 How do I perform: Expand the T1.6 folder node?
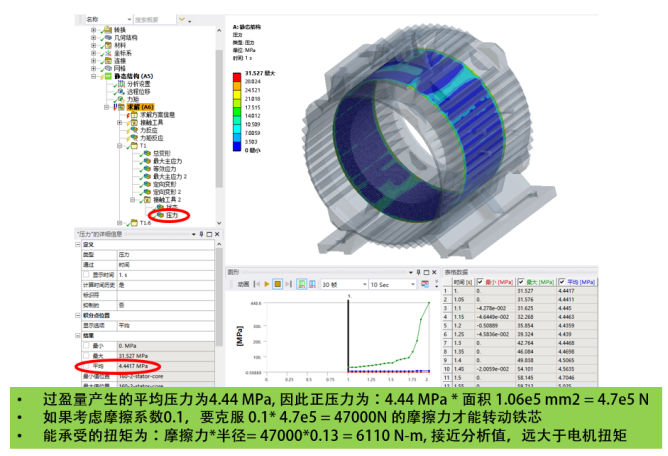(120, 223)
